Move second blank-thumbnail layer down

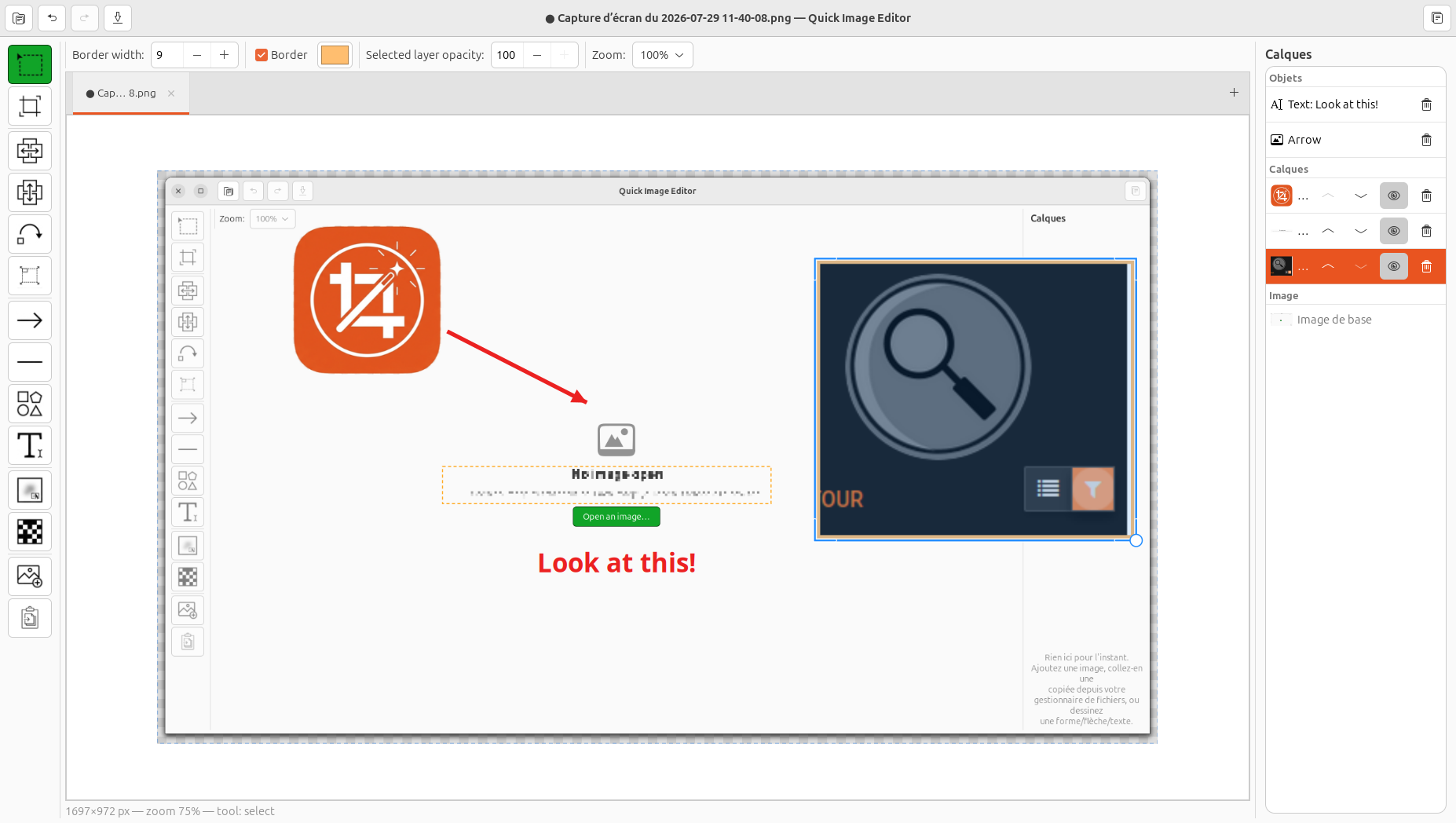click(1361, 231)
